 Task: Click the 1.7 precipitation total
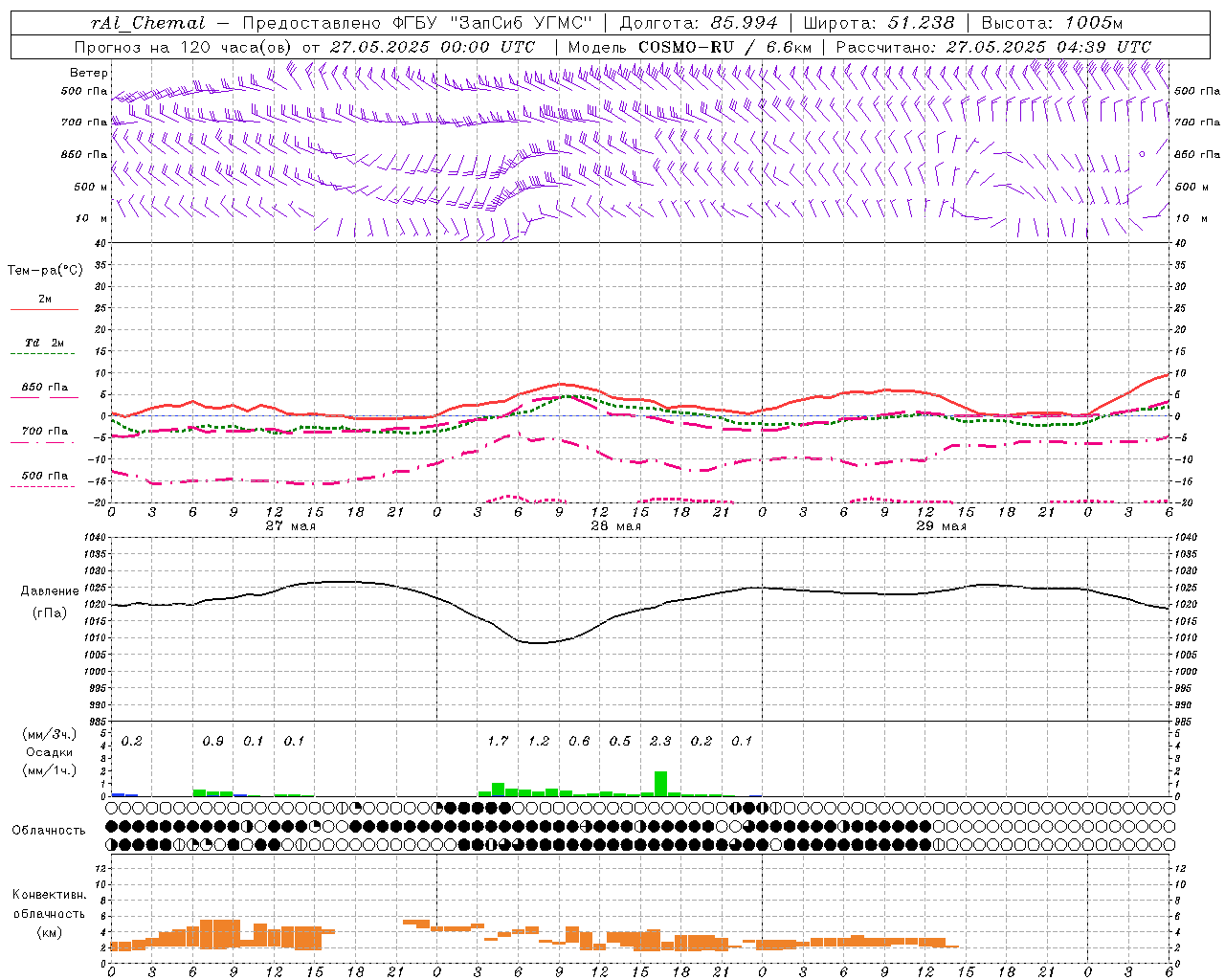(498, 742)
